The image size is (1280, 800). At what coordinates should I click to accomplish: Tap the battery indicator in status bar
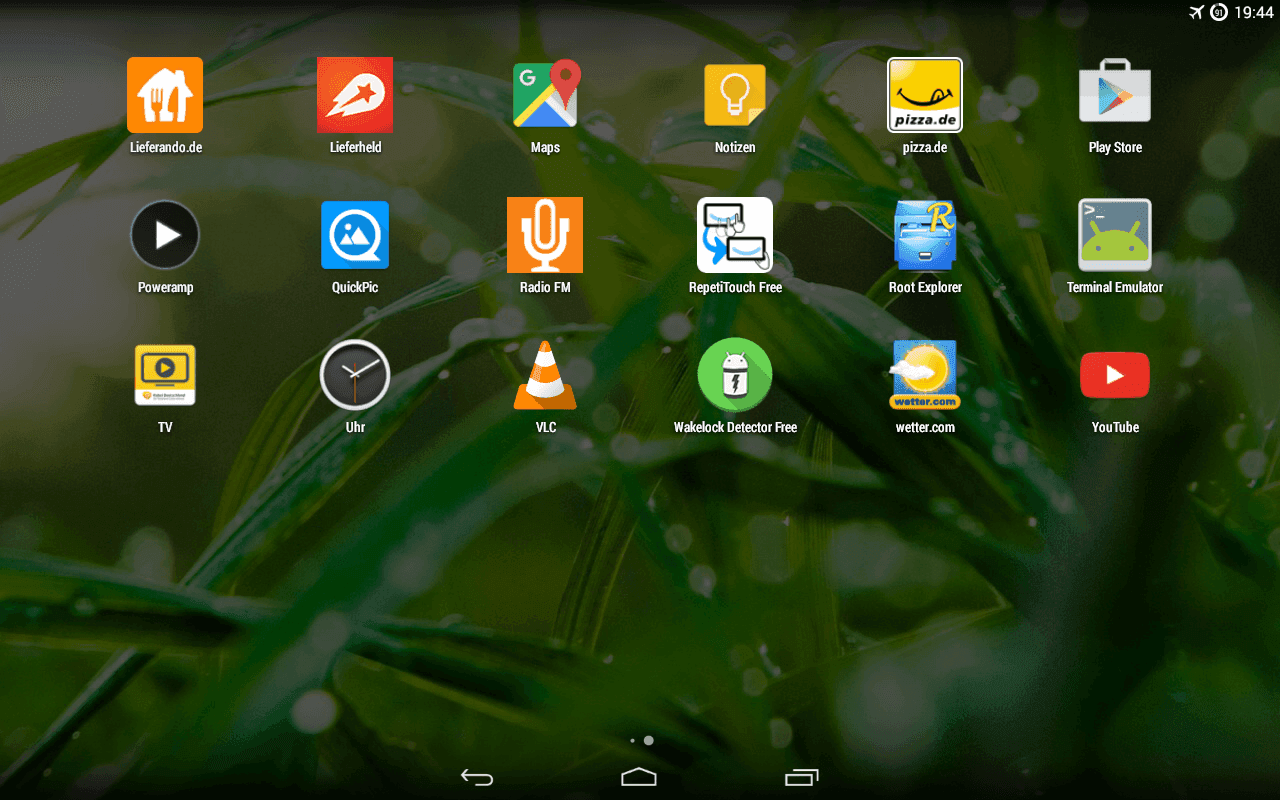coord(1219,12)
